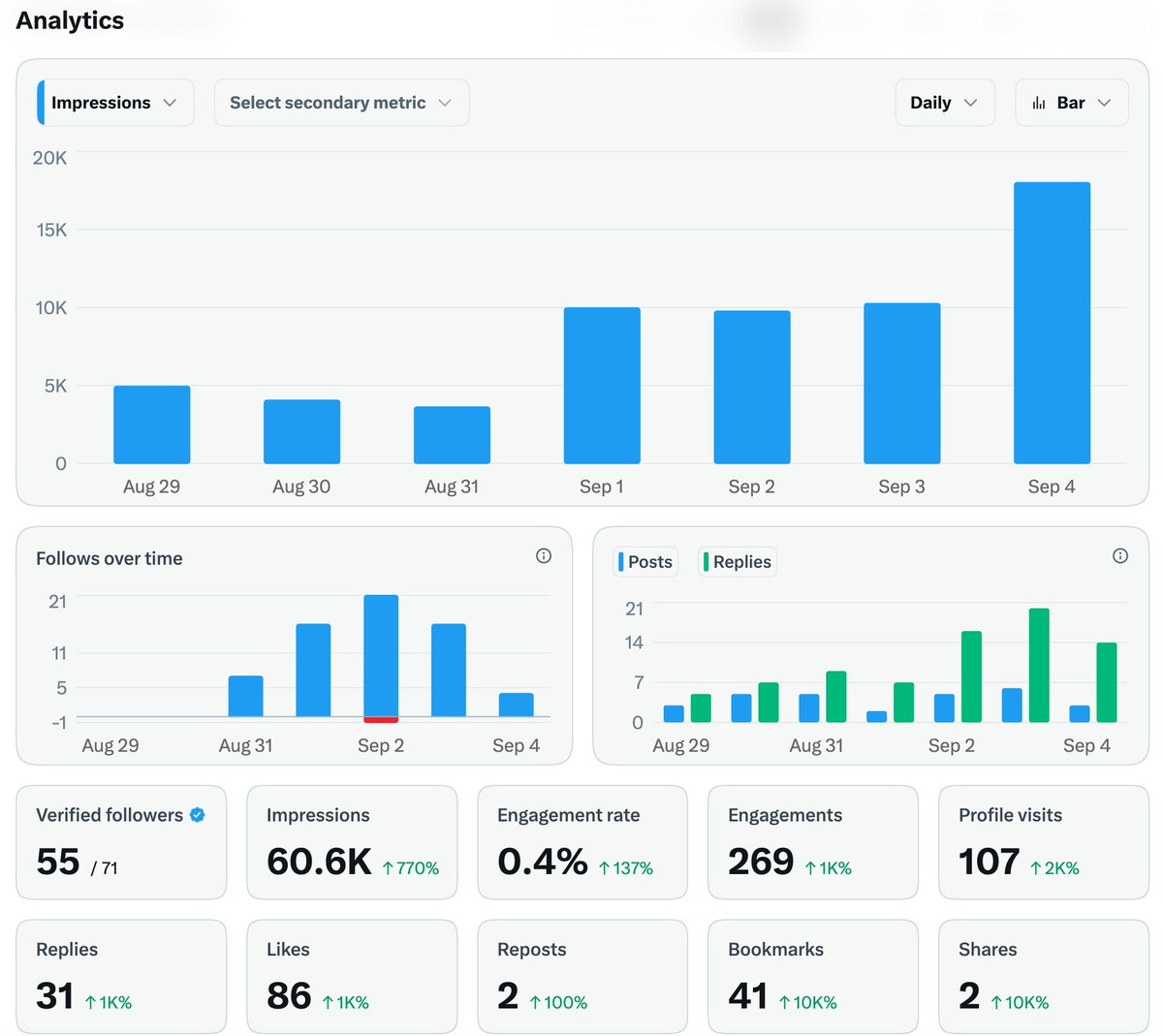The width and height of the screenshot is (1163, 1036).
Task: Click the tallest green Replies bar
Action: [x=1039, y=666]
